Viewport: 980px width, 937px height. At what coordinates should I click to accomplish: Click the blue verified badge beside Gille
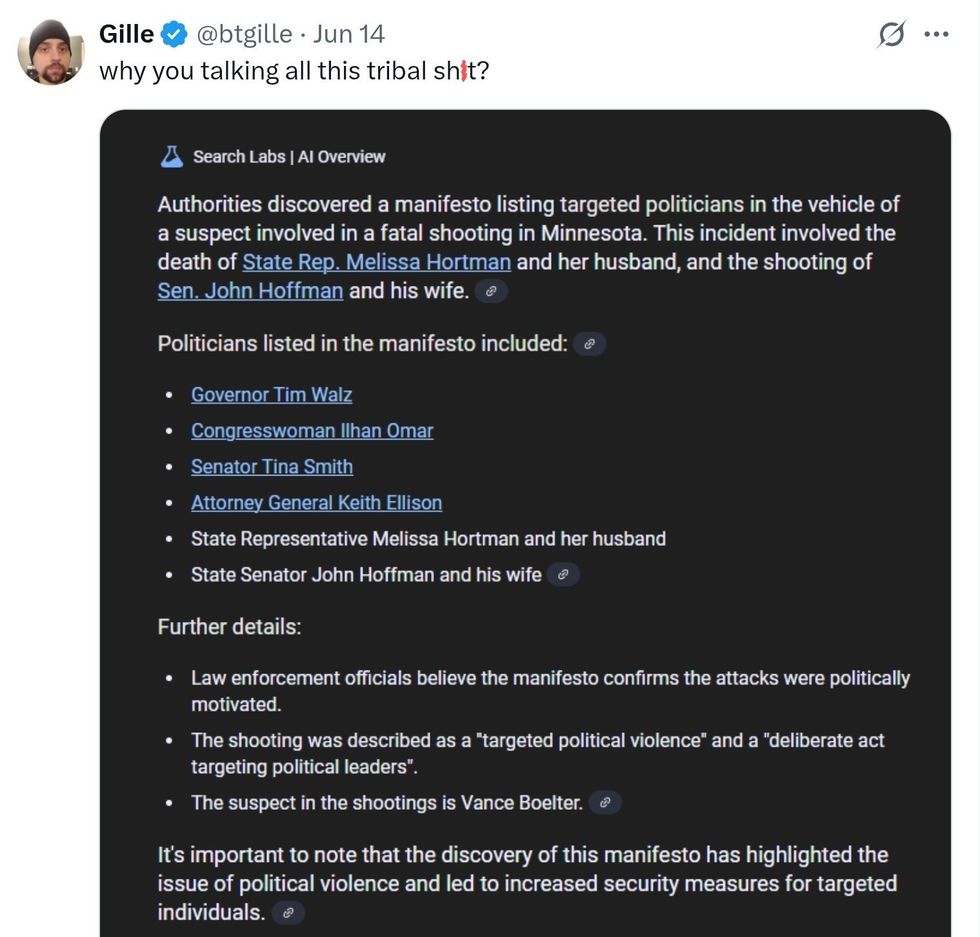point(174,35)
